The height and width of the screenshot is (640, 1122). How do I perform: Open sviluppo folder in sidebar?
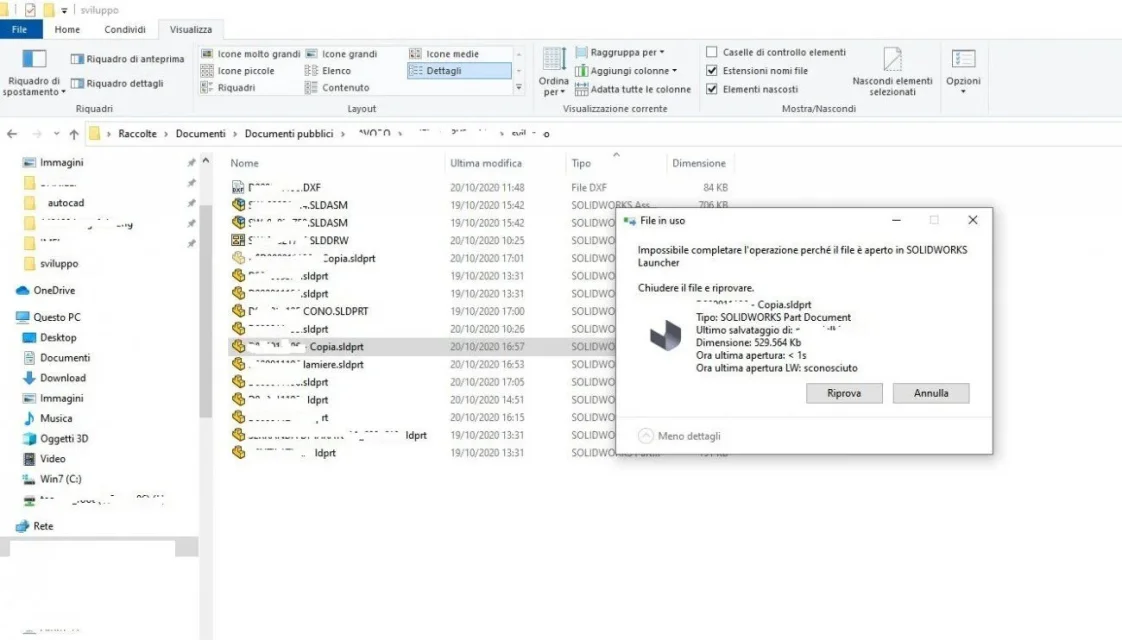coord(59,263)
